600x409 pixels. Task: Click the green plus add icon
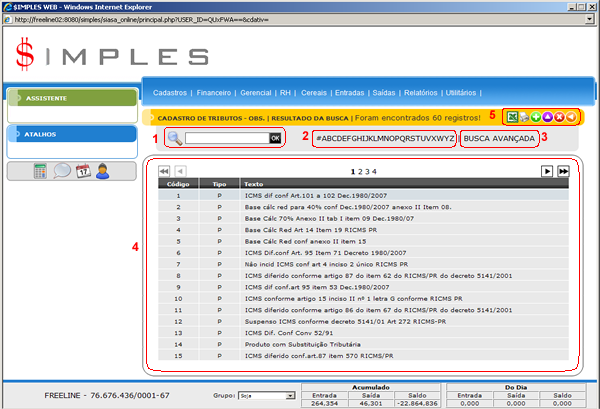(x=535, y=117)
